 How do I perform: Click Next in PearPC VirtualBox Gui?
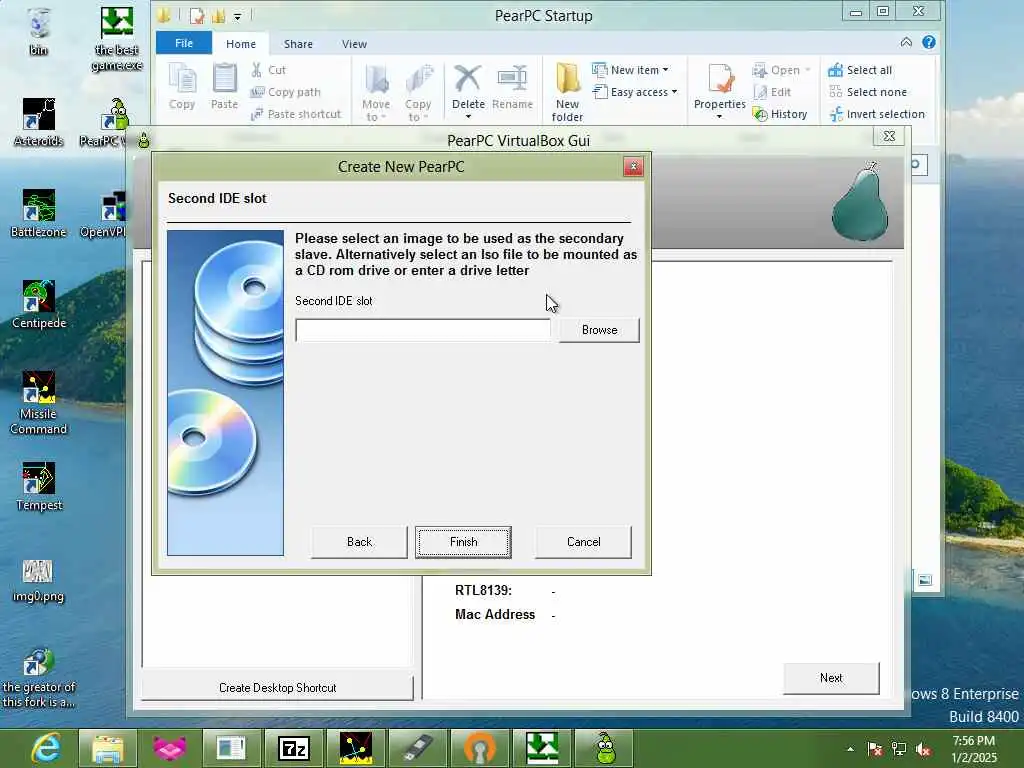[831, 678]
